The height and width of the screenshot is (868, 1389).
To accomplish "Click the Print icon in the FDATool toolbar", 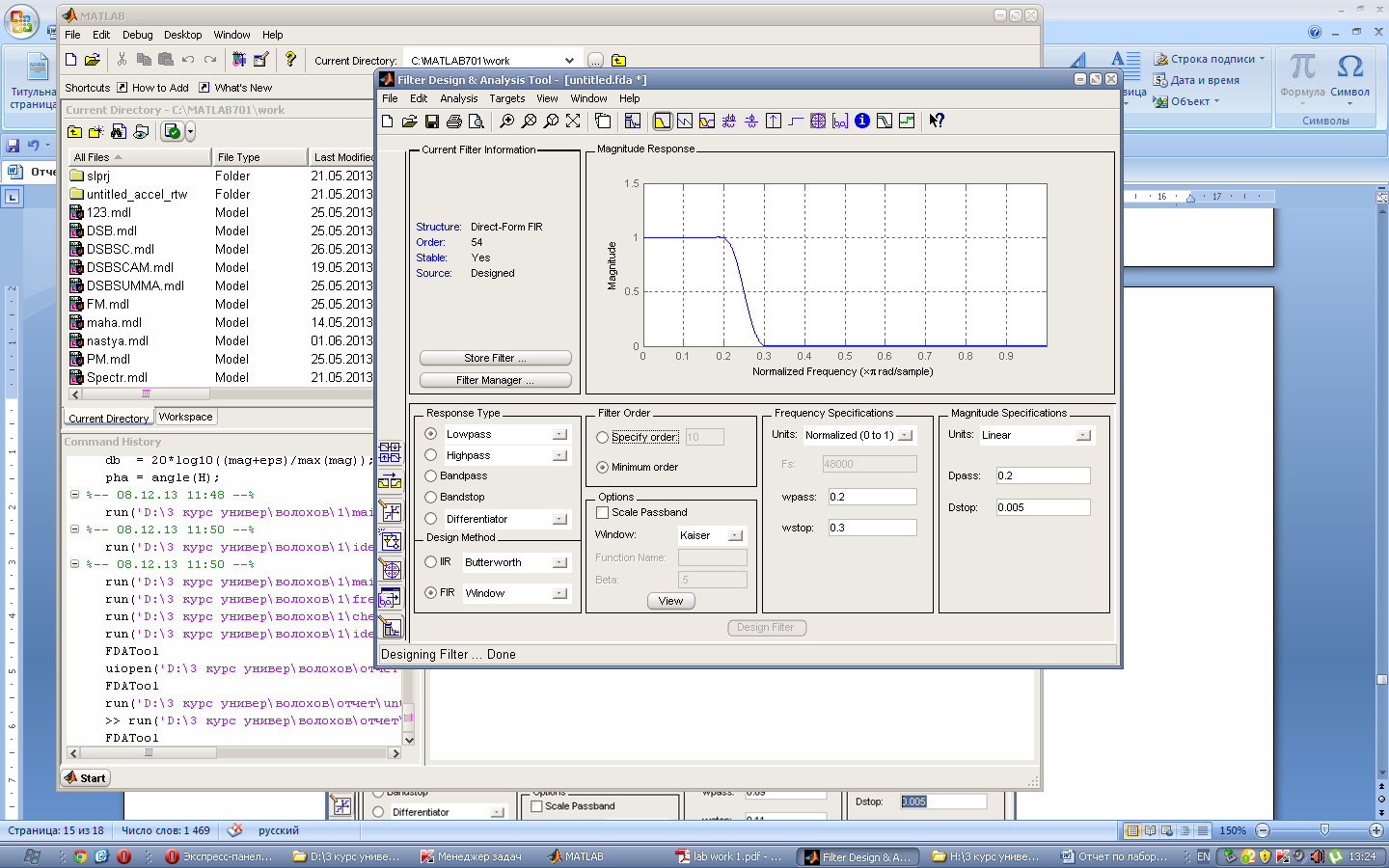I will (x=454, y=121).
